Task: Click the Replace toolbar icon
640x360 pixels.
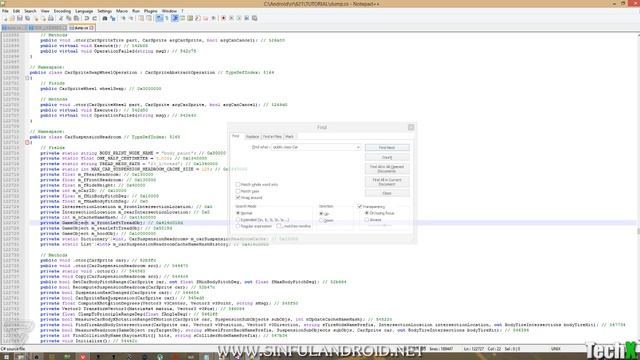Action: pos(112,18)
